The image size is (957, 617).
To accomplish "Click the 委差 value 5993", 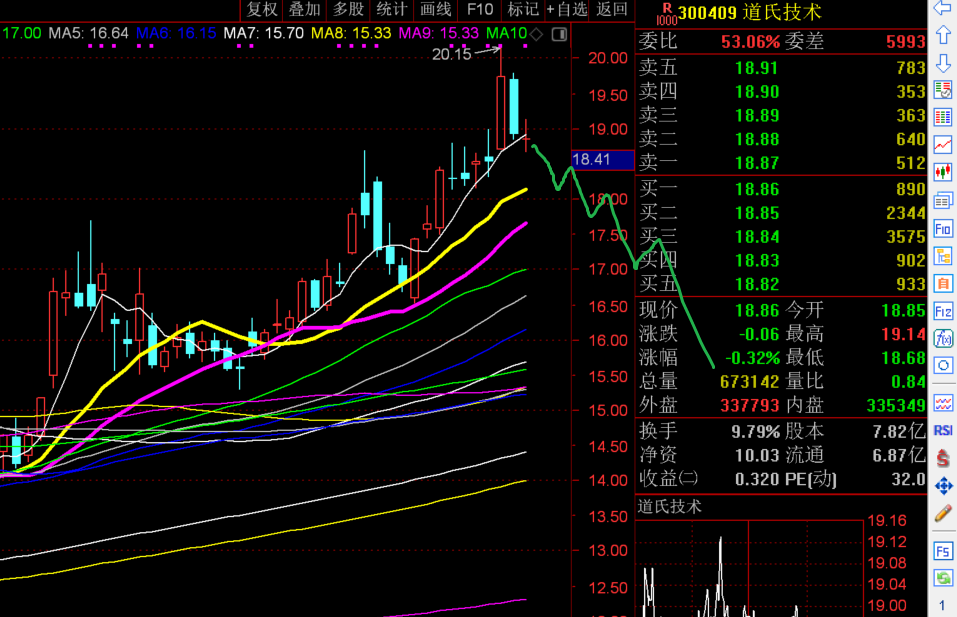I will coord(906,41).
